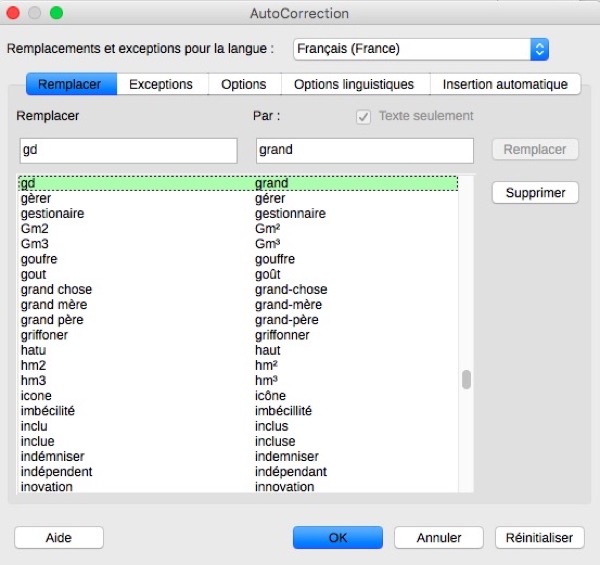This screenshot has width=600, height=565.
Task: Choose the inovation entry in the list
Action: click(46, 487)
